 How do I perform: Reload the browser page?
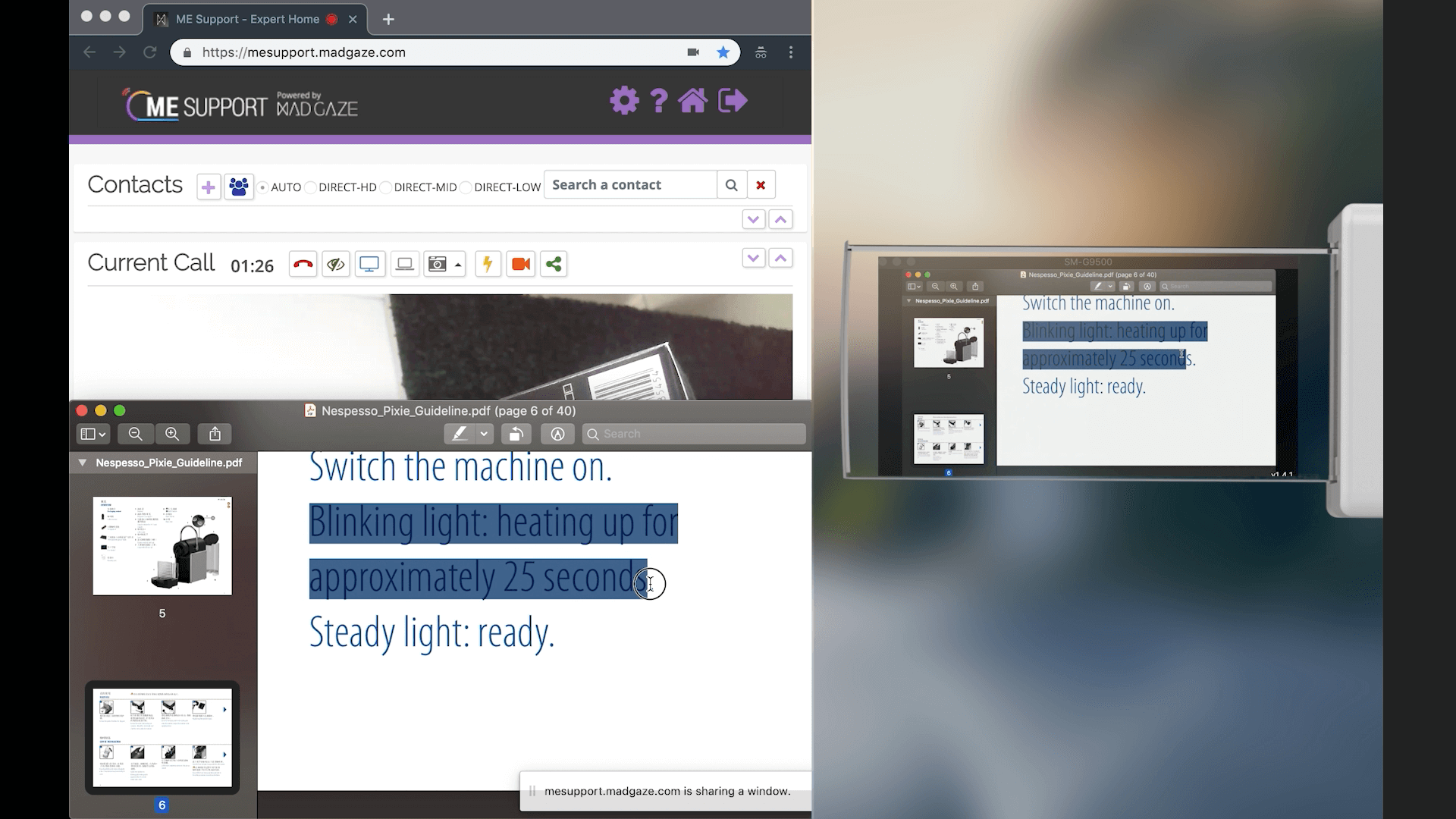pyautogui.click(x=150, y=52)
